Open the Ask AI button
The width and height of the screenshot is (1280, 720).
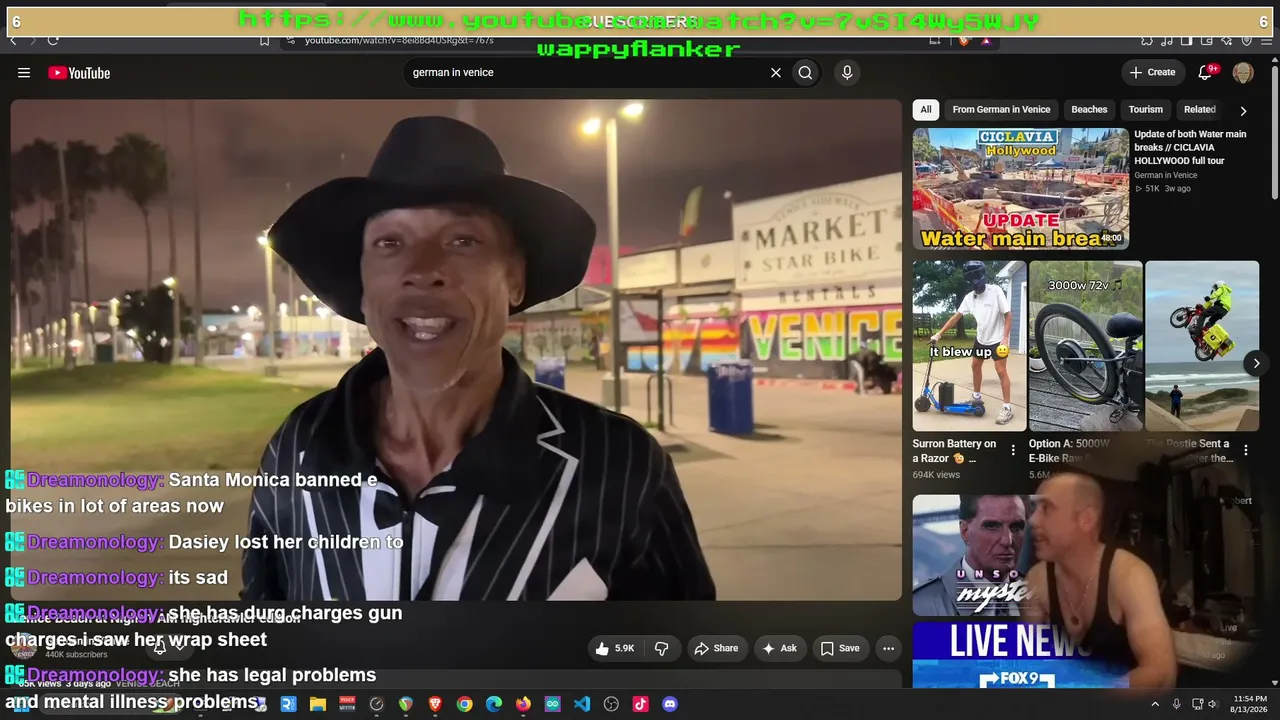click(x=779, y=648)
